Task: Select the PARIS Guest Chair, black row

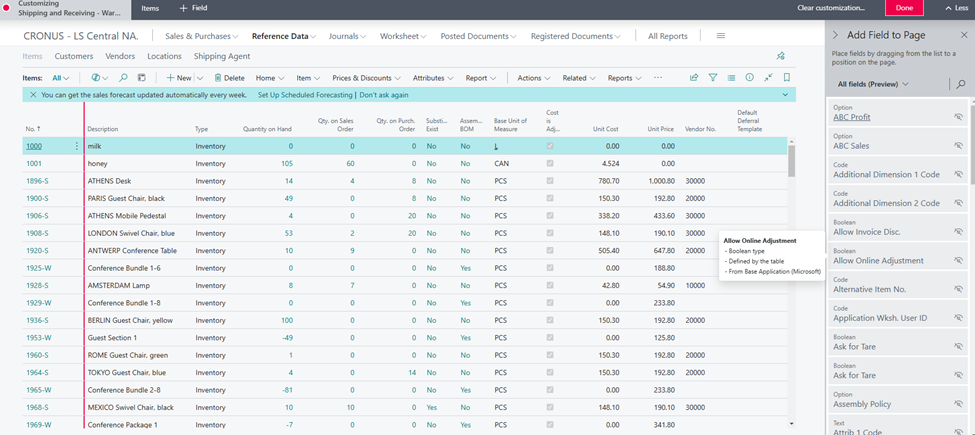Action: [x=126, y=198]
